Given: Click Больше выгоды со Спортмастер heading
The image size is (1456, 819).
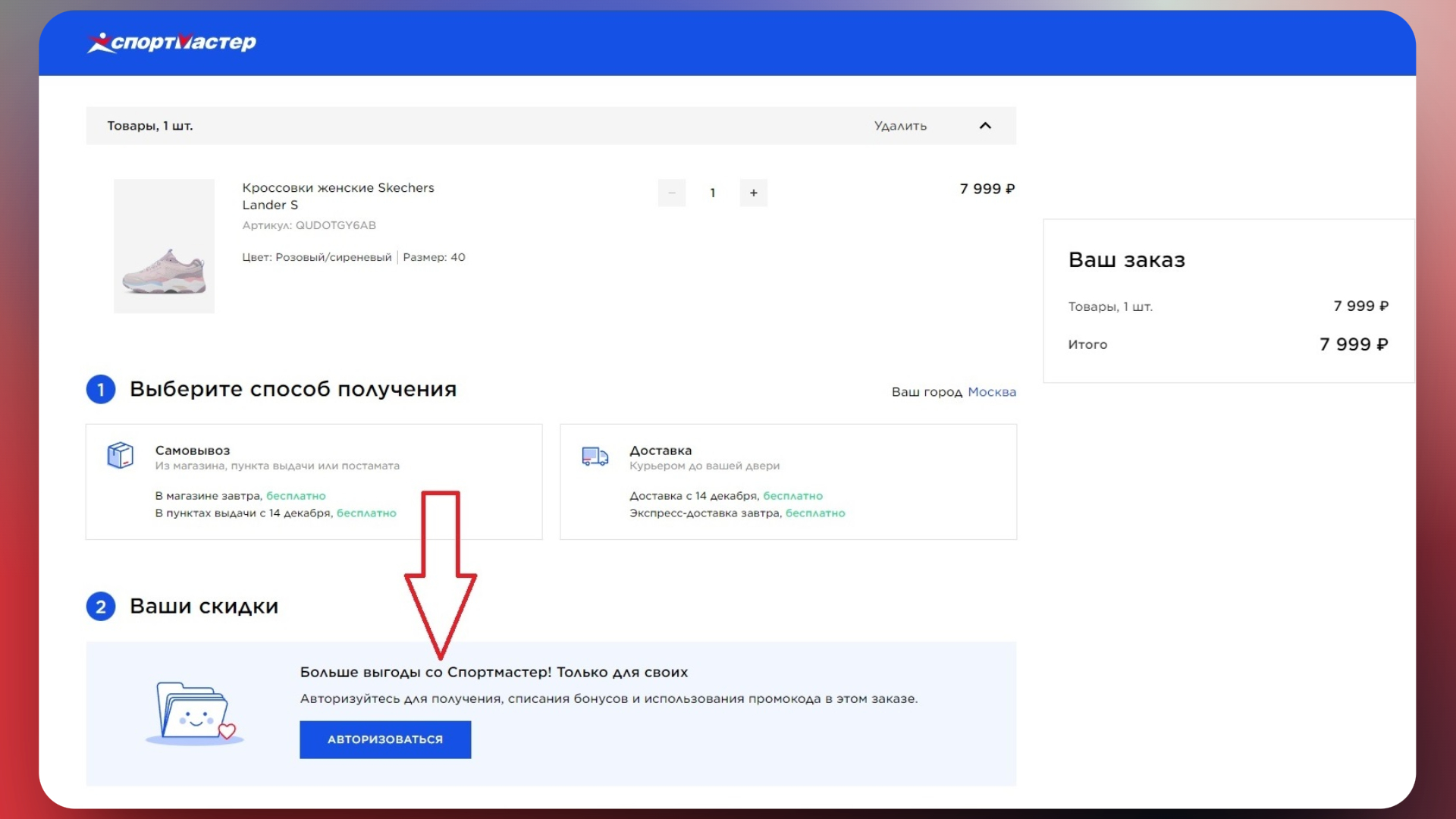Looking at the screenshot, I should (x=494, y=673).
